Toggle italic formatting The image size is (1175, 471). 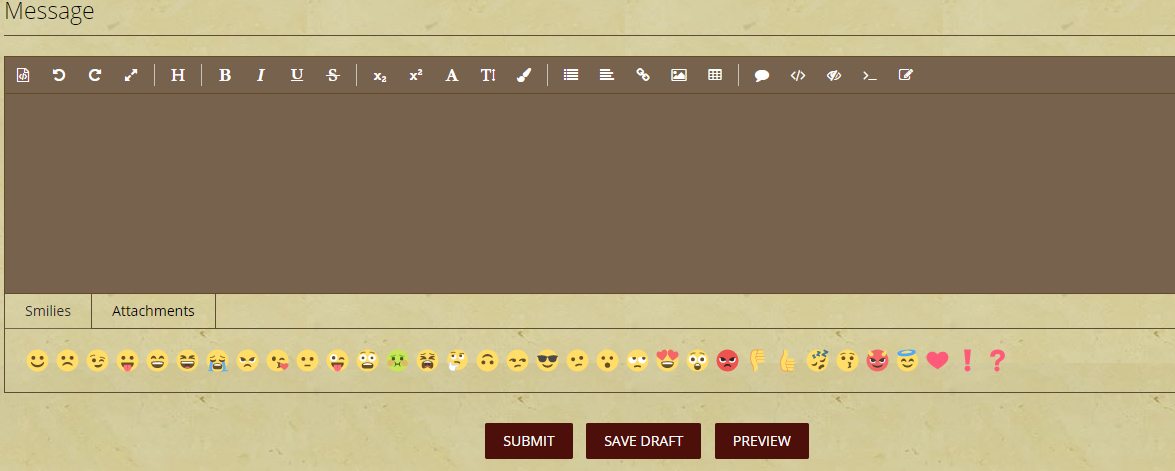point(261,75)
